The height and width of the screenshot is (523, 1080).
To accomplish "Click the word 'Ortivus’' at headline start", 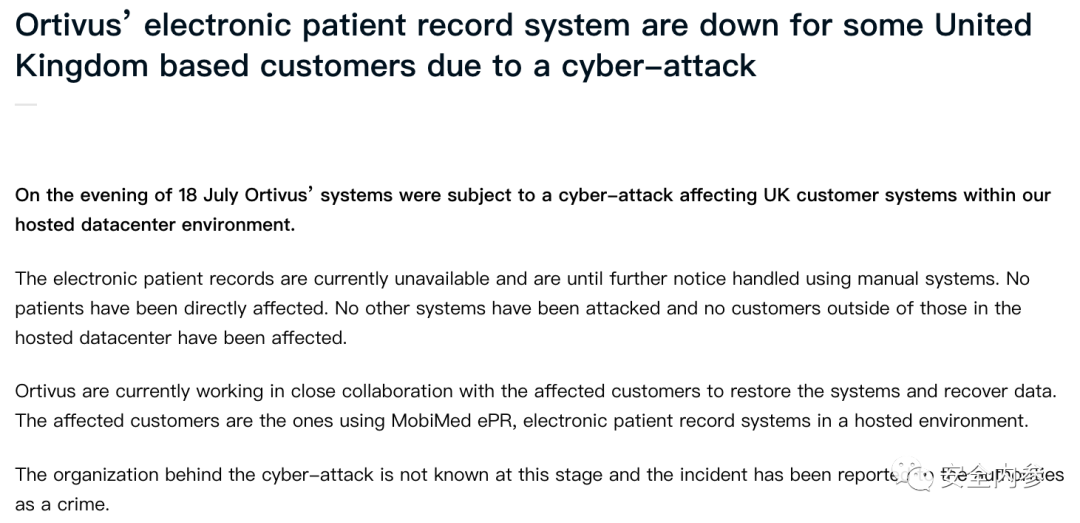I will (x=75, y=26).
